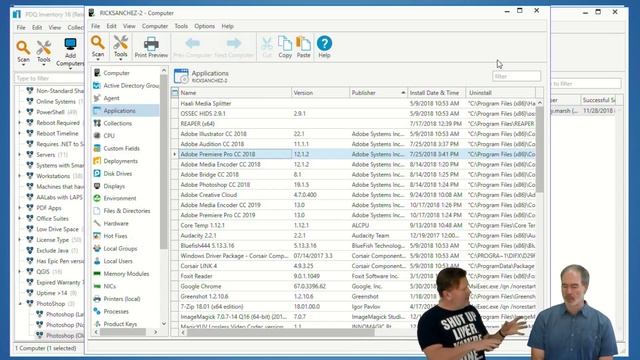The width and height of the screenshot is (640, 360).
Task: Sort by Uninstall column header
Action: (501, 93)
